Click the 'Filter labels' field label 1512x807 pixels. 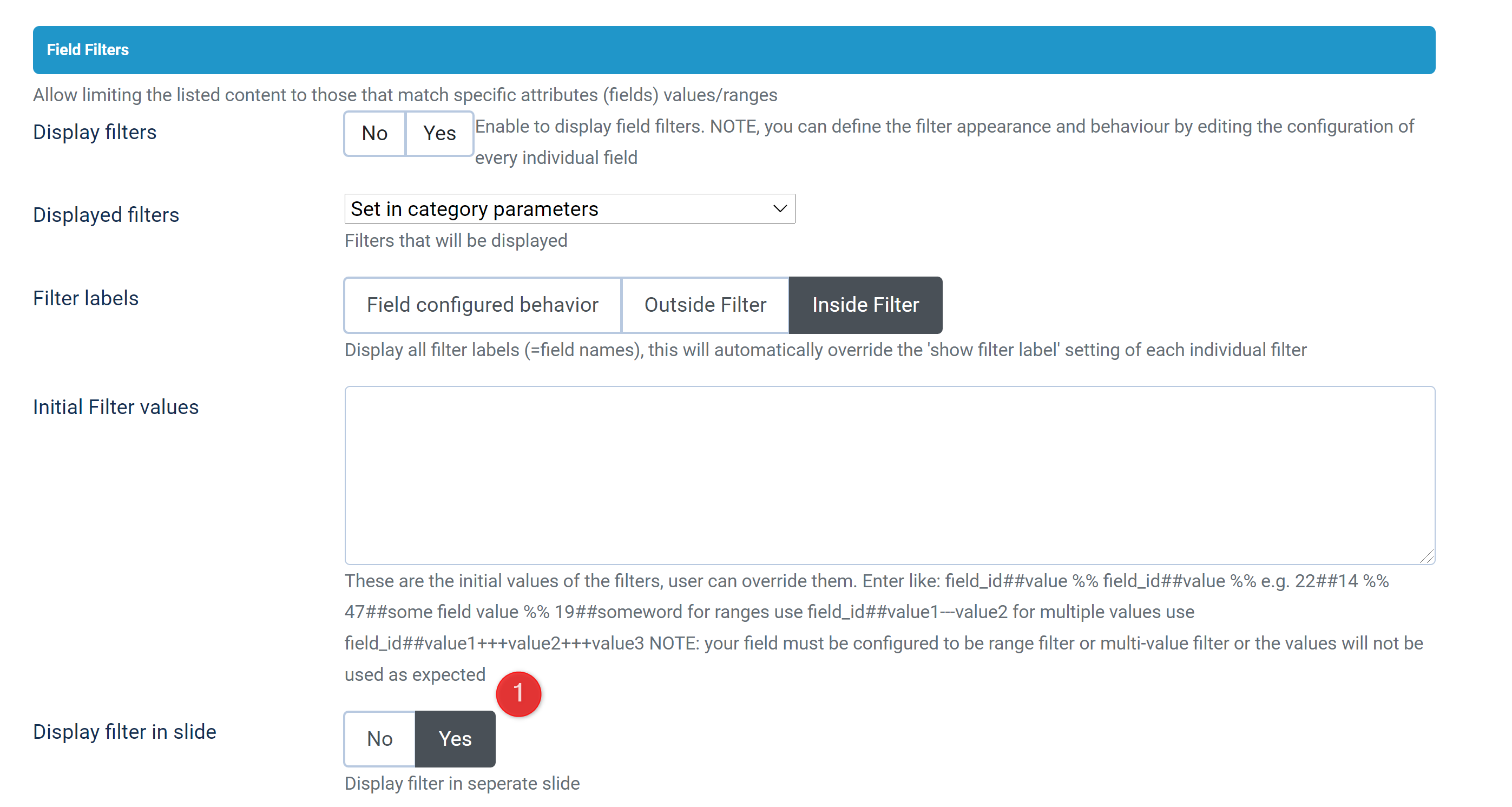(x=86, y=299)
